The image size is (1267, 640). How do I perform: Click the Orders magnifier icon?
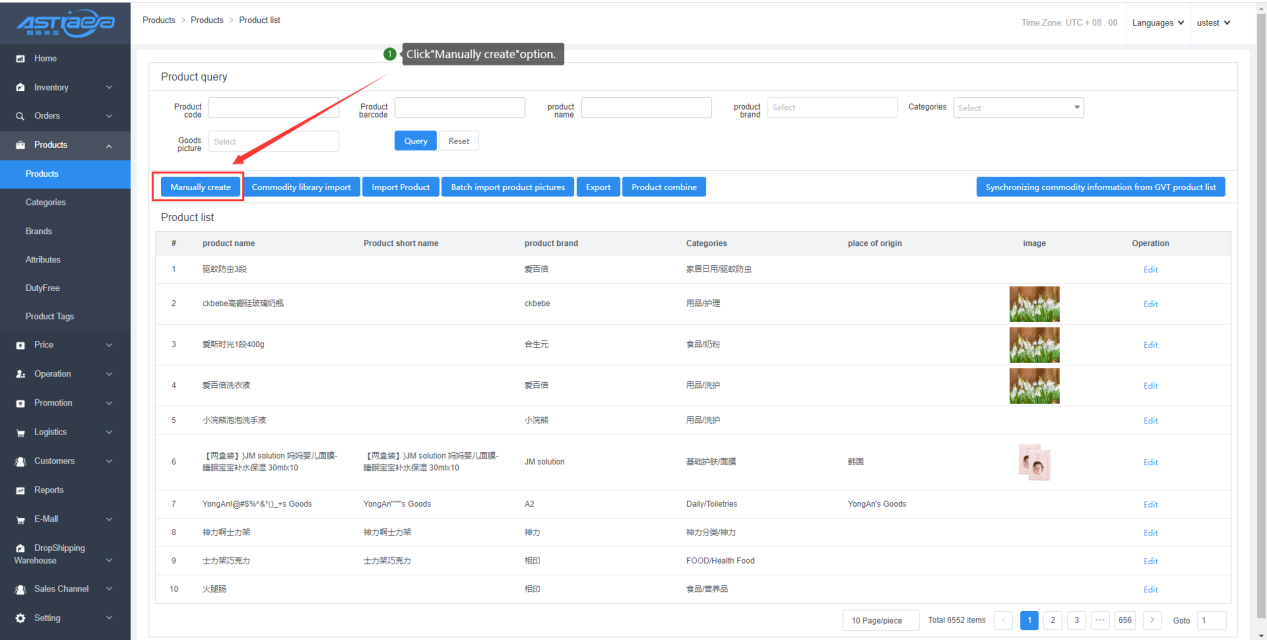(20, 117)
